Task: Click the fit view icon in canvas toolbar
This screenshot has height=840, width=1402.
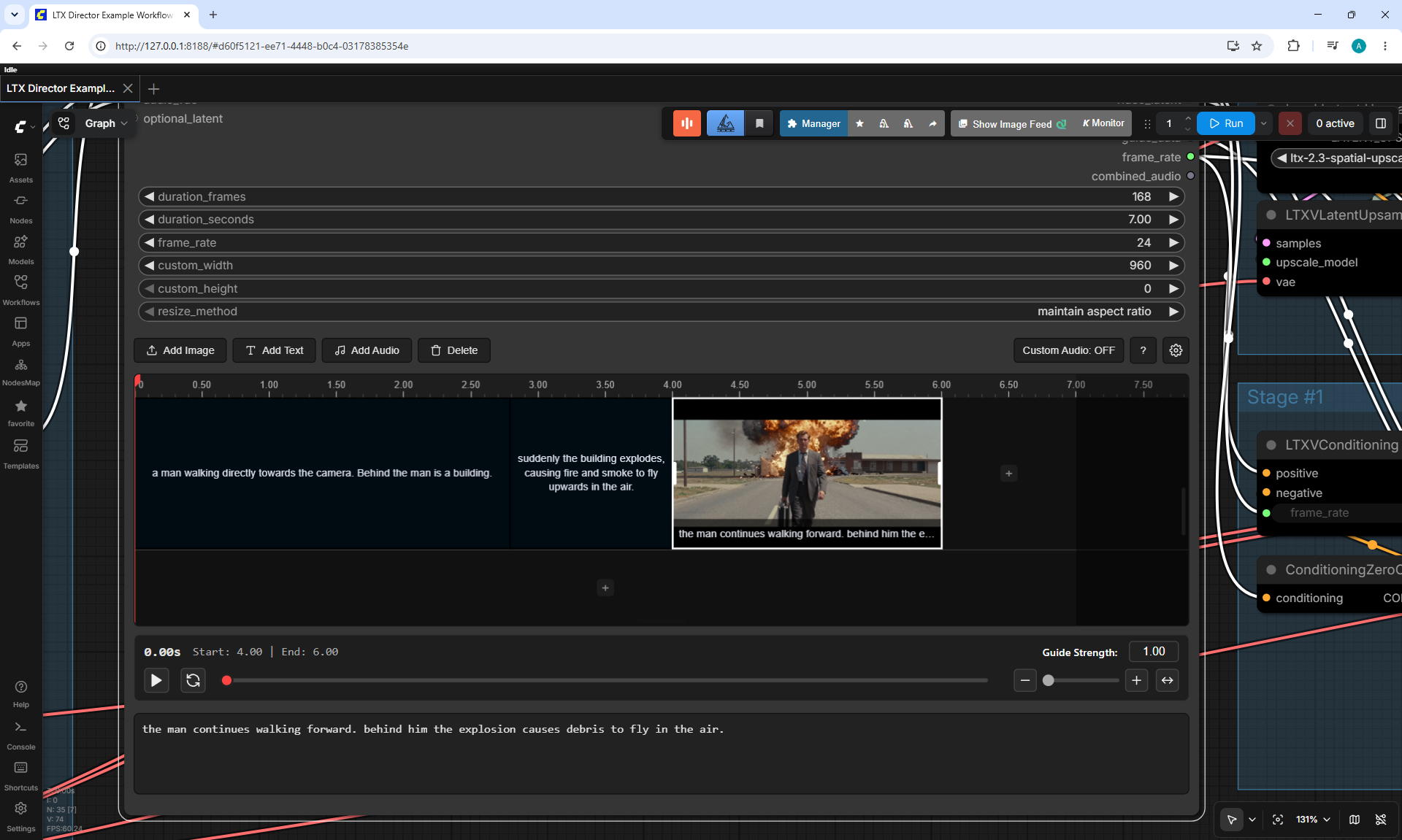Action: (1278, 820)
